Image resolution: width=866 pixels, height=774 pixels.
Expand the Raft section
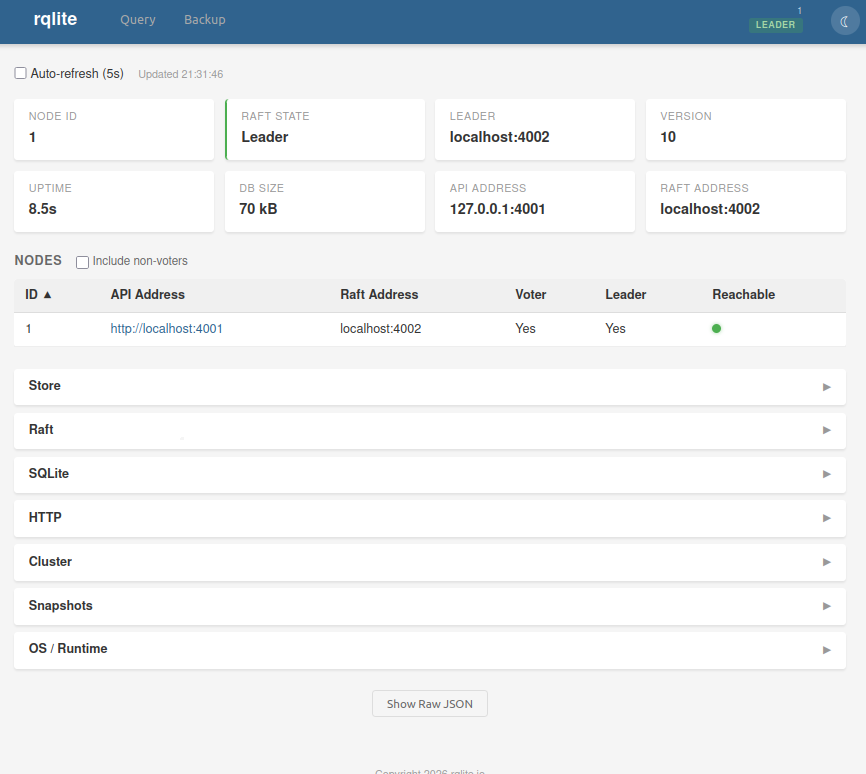tap(430, 430)
